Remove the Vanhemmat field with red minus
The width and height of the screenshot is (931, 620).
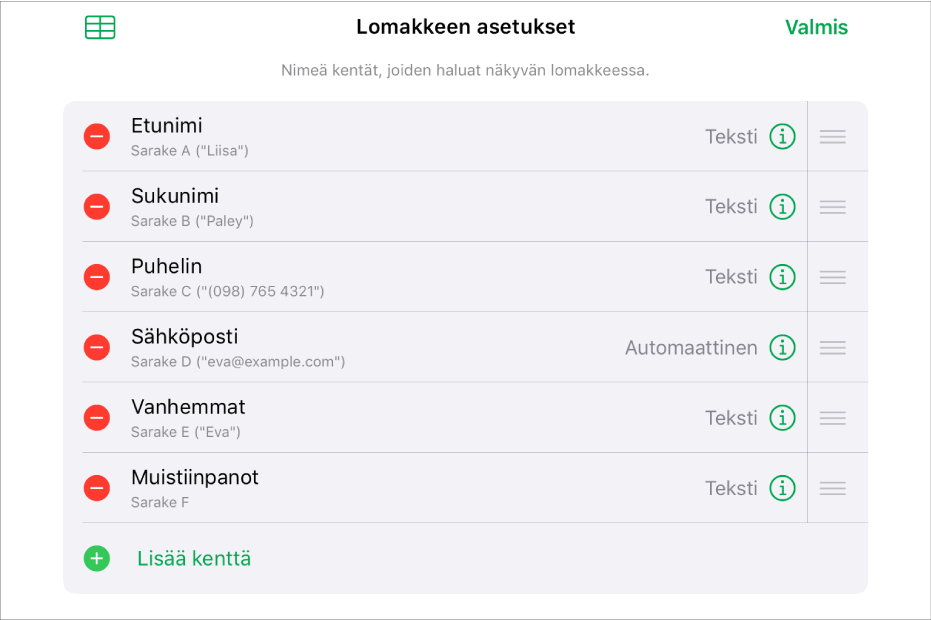click(96, 418)
